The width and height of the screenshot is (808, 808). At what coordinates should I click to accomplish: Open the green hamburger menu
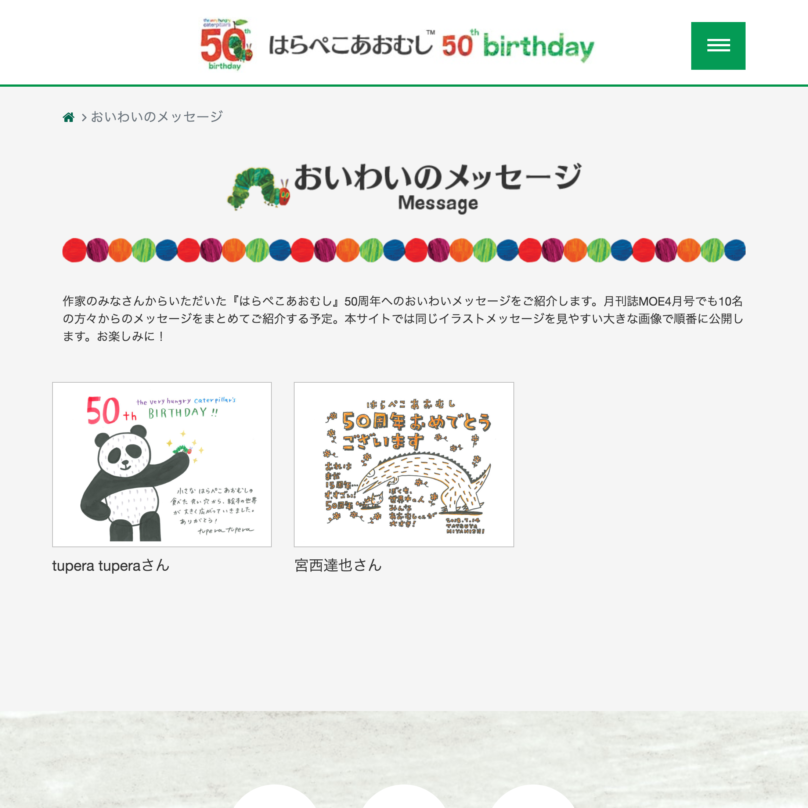pyautogui.click(x=718, y=46)
